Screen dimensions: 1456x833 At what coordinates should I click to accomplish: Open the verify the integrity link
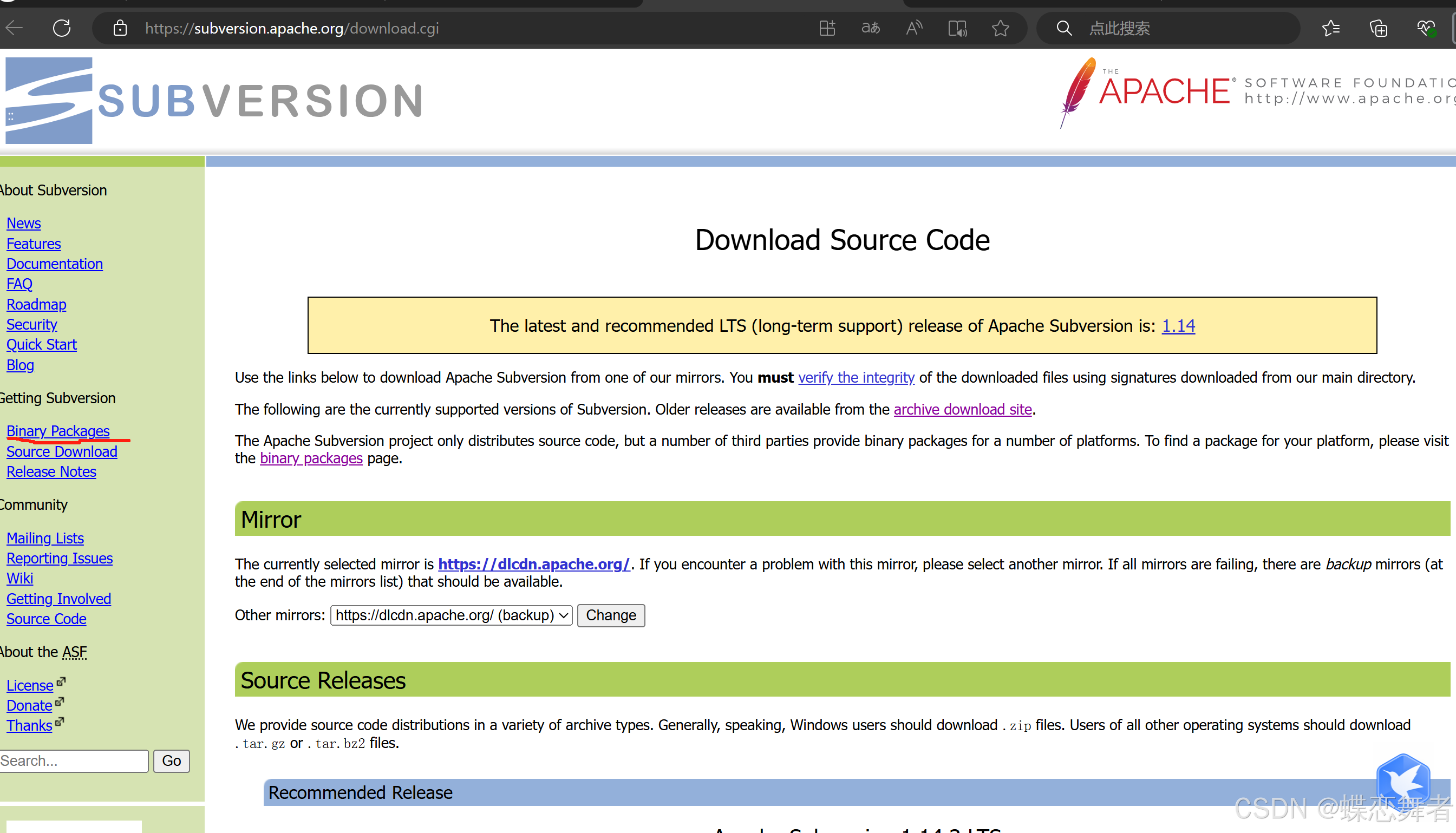point(856,378)
